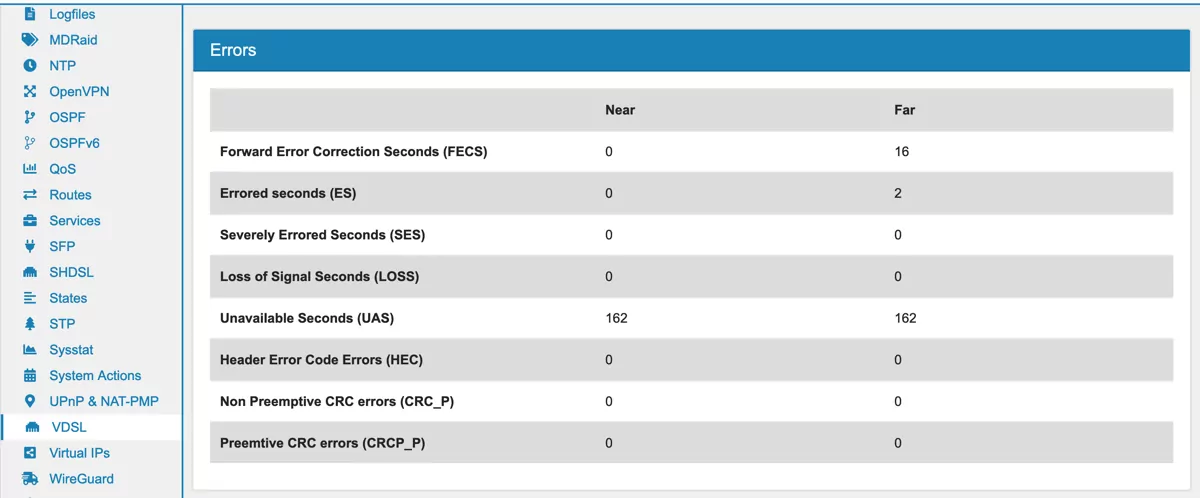Click the ES Far value 2

pyautogui.click(x=898, y=193)
